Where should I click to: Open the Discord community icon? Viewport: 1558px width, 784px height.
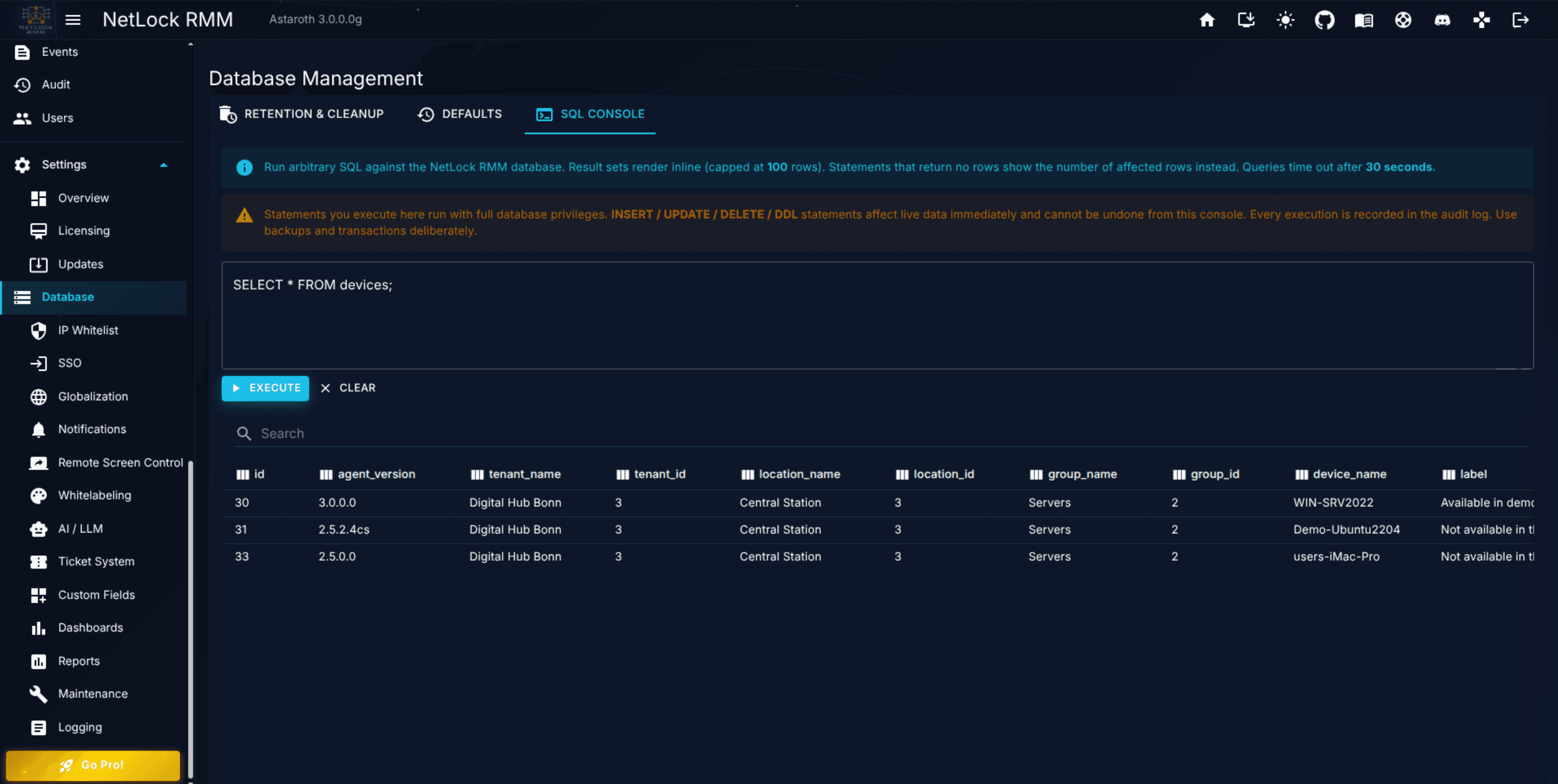1443,20
